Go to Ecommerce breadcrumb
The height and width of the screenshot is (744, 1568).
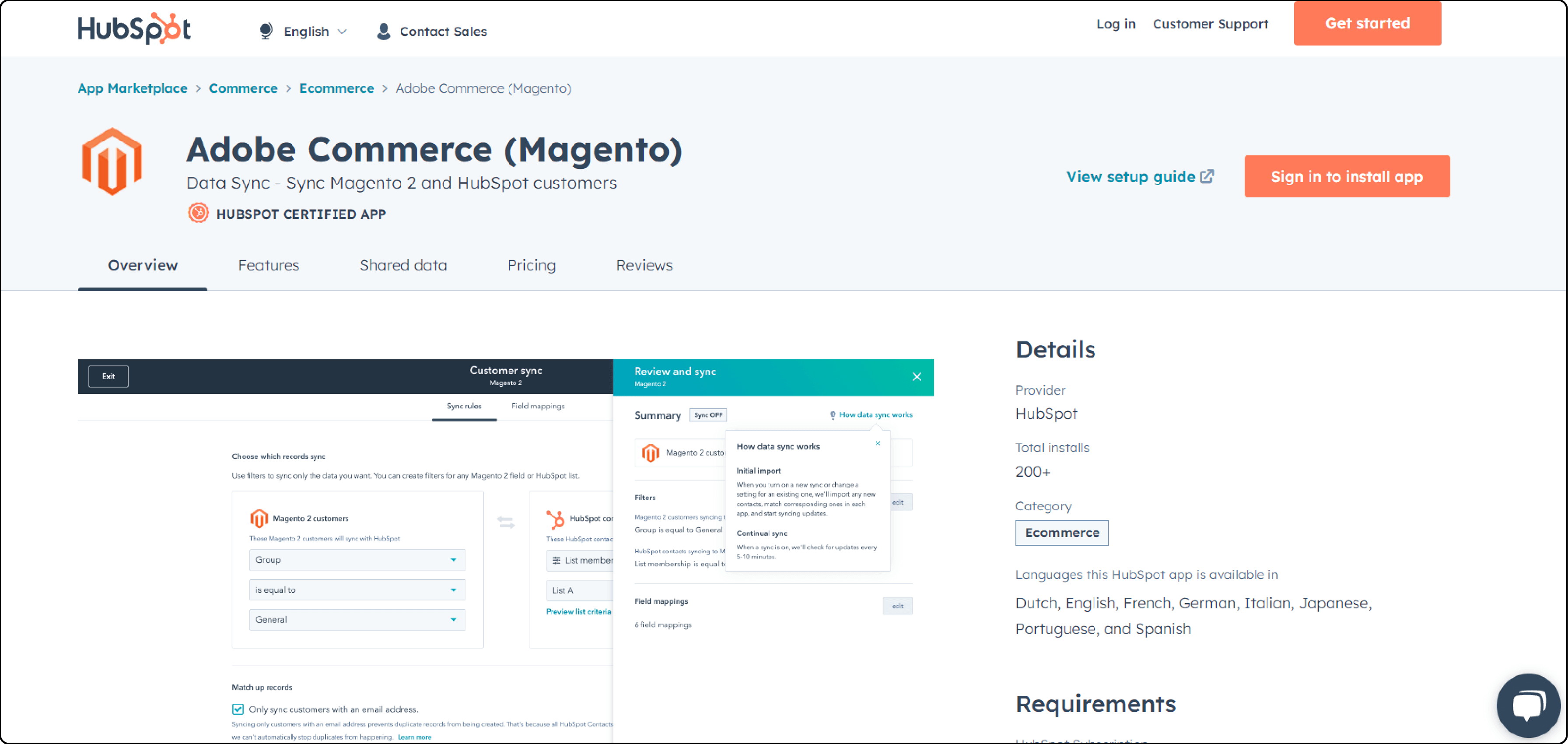[x=336, y=88]
